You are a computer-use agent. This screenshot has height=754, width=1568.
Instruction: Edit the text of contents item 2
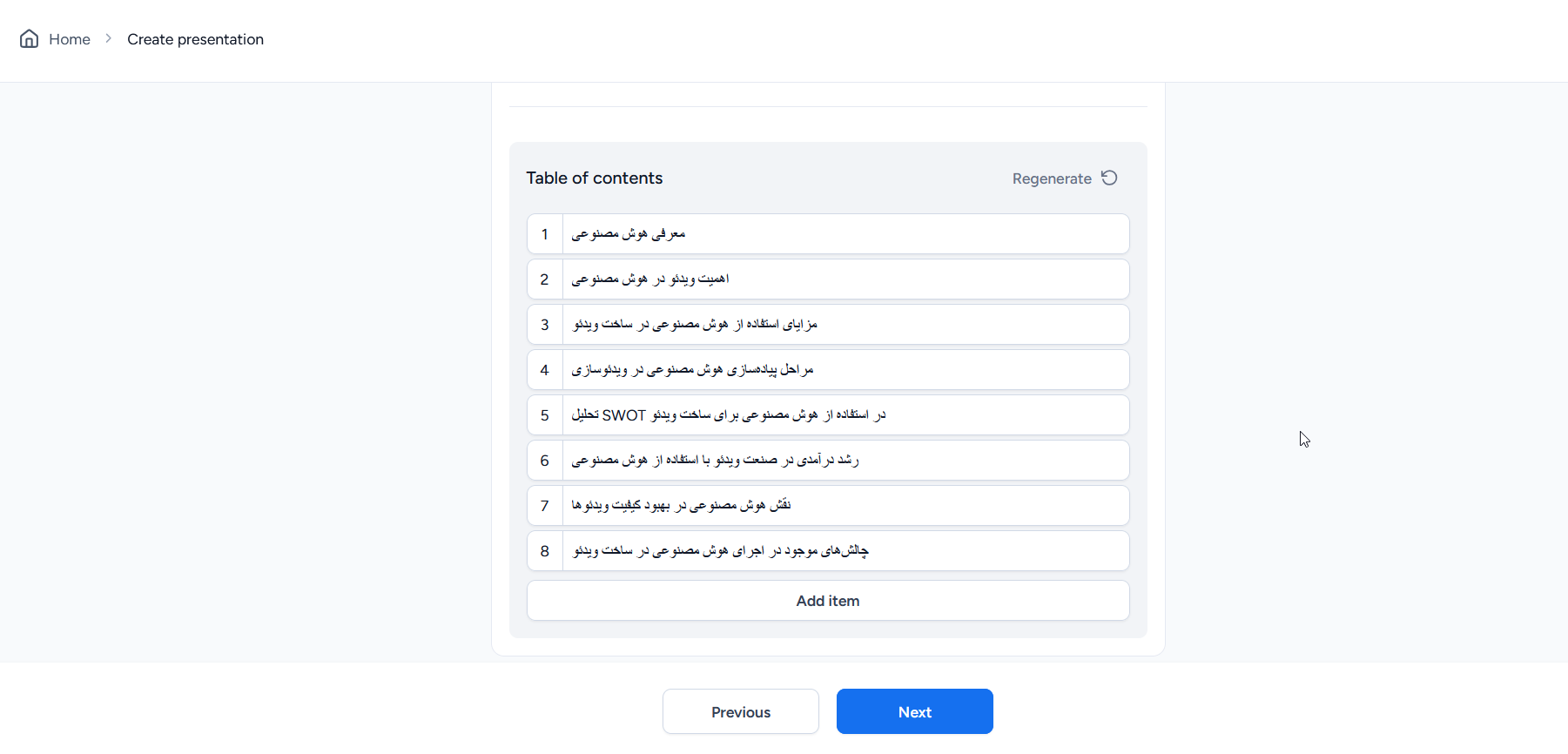tap(845, 279)
